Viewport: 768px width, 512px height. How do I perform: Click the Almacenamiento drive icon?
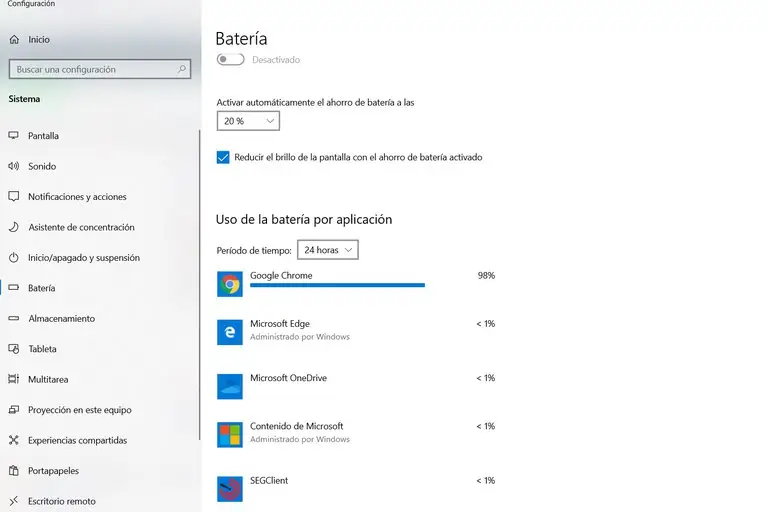pyautogui.click(x=14, y=318)
